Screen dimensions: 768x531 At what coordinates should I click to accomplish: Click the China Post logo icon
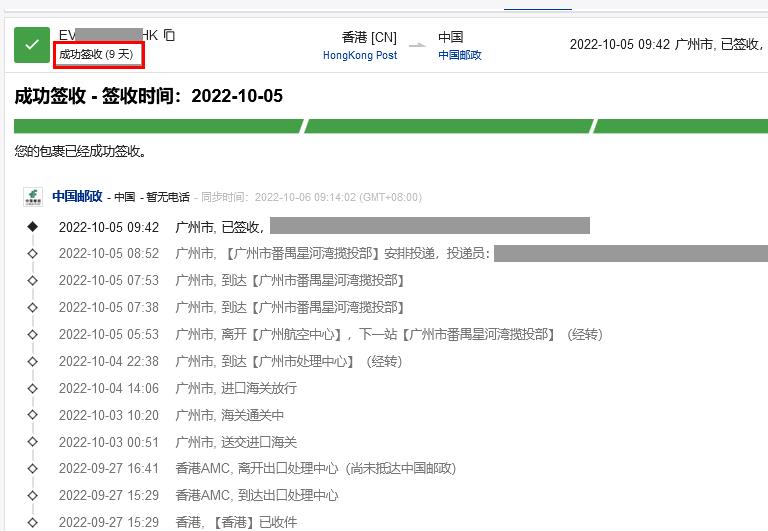click(33, 196)
